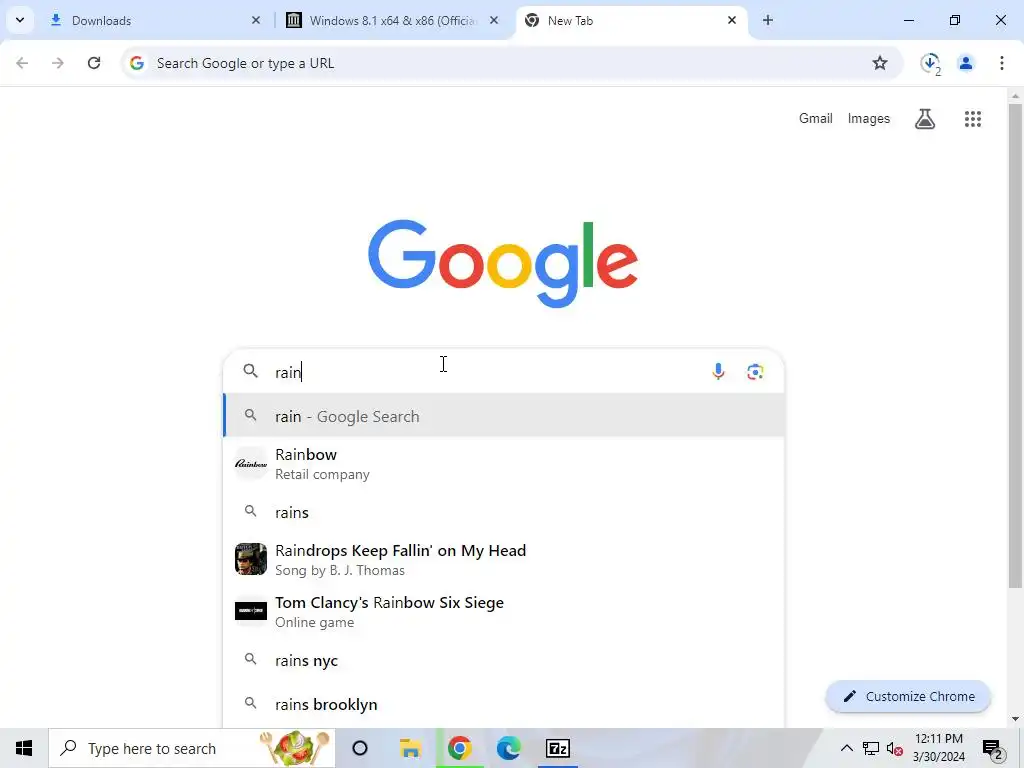
Task: Close the New Tab tab
Action: click(x=732, y=20)
